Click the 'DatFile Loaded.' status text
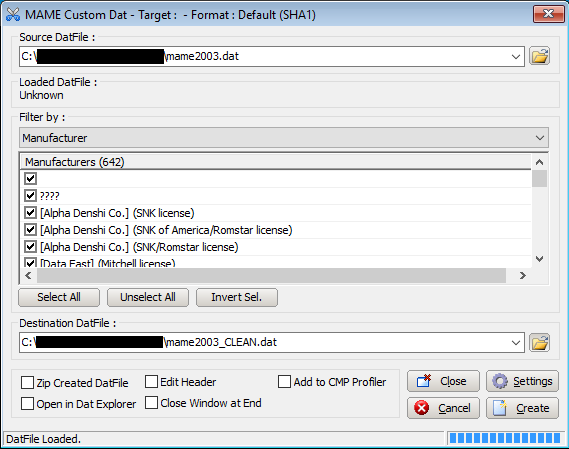Image resolution: width=569 pixels, height=449 pixels. 44,439
